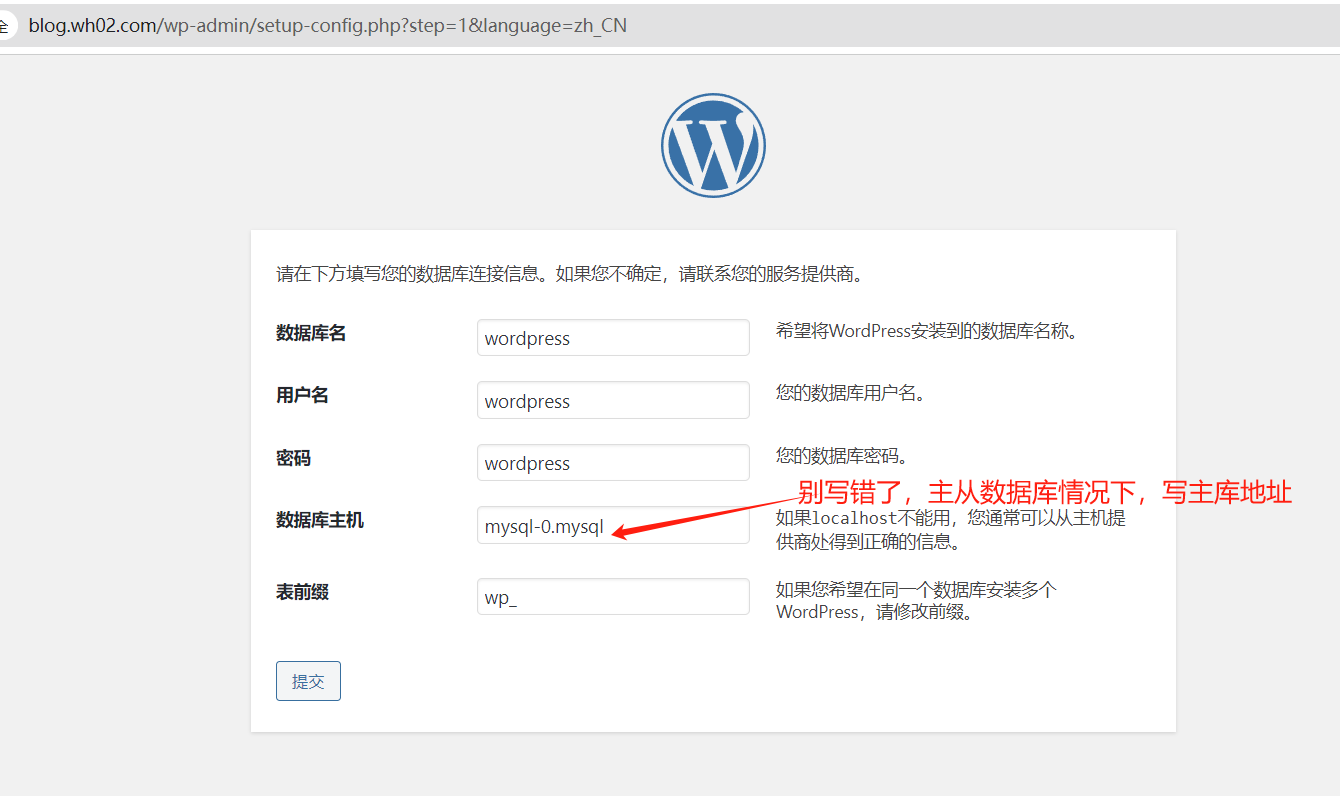Image resolution: width=1340 pixels, height=796 pixels.
Task: Click the 数据库名 label
Action: coord(311,333)
